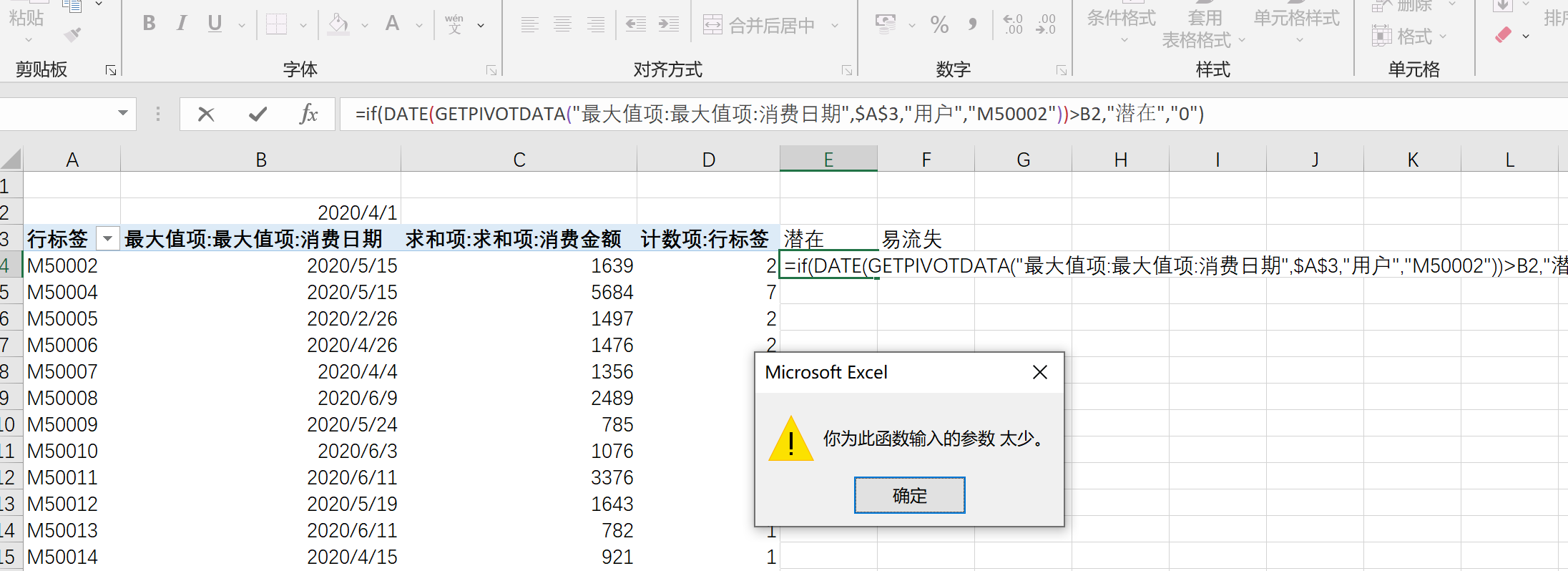Image resolution: width=1568 pixels, height=571 pixels.
Task: Click header 计数项:行标签
Action: 708,238
